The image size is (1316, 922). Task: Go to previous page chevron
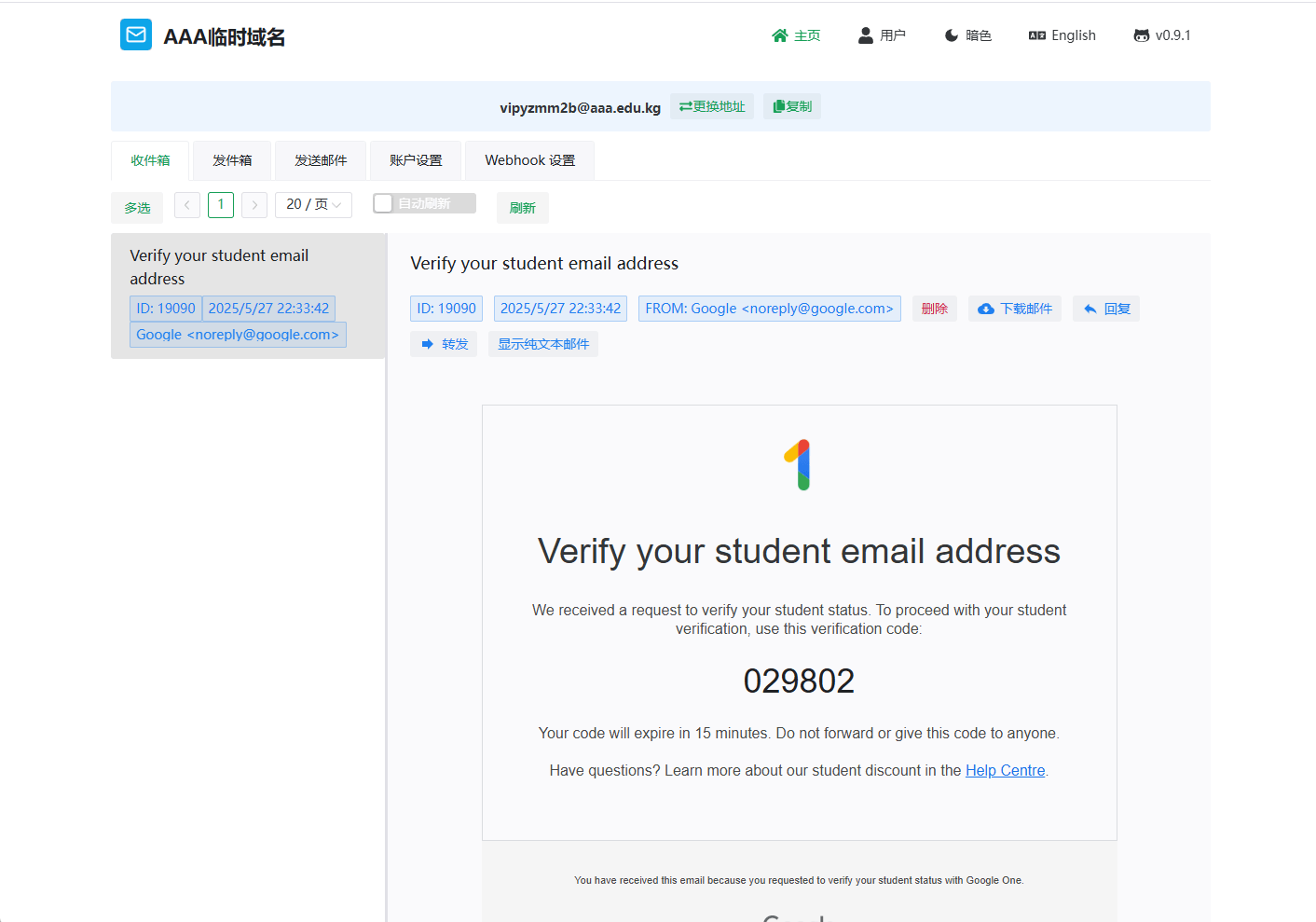(187, 204)
